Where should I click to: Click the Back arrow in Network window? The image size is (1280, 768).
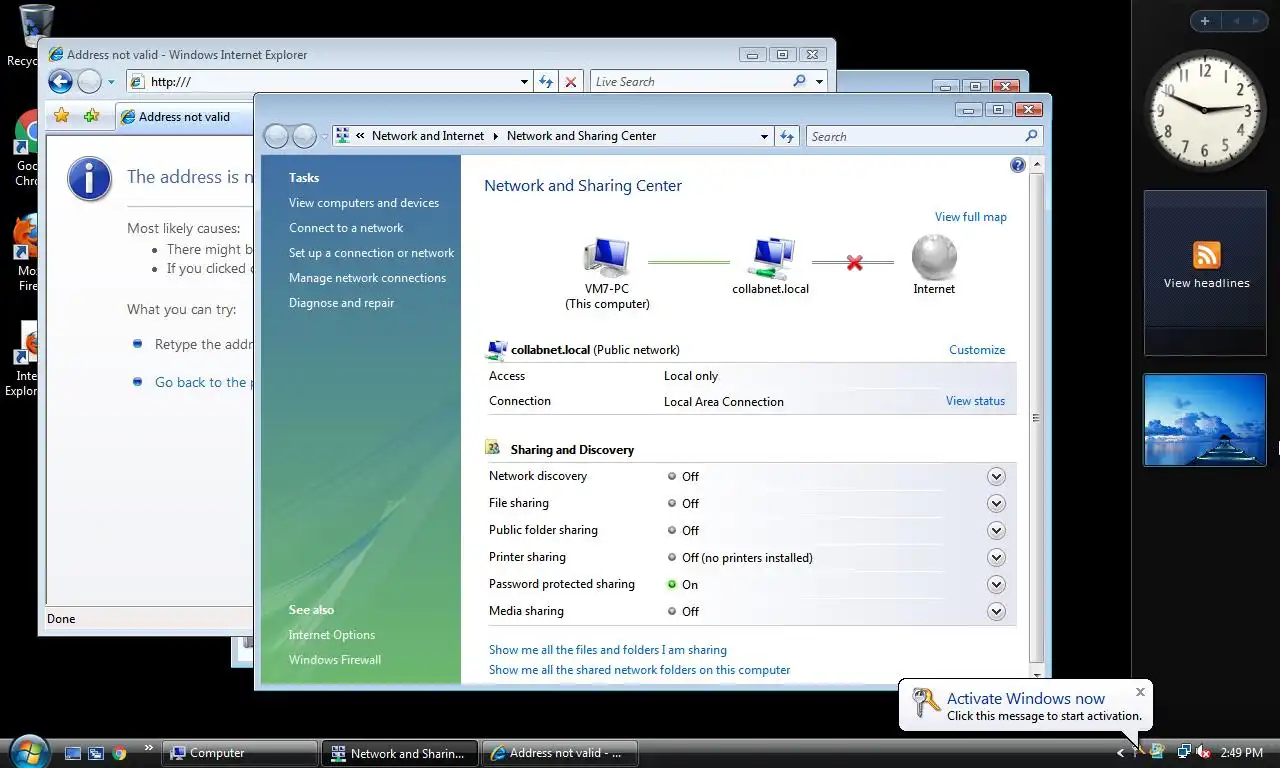coord(277,136)
